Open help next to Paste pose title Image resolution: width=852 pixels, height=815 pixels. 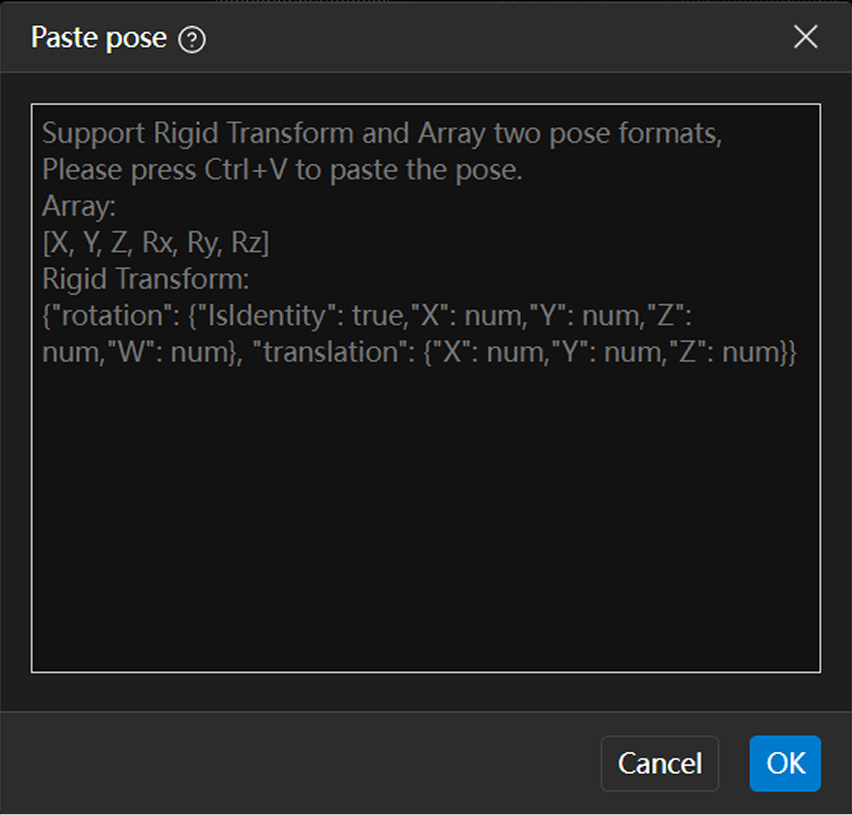pyautogui.click(x=192, y=39)
